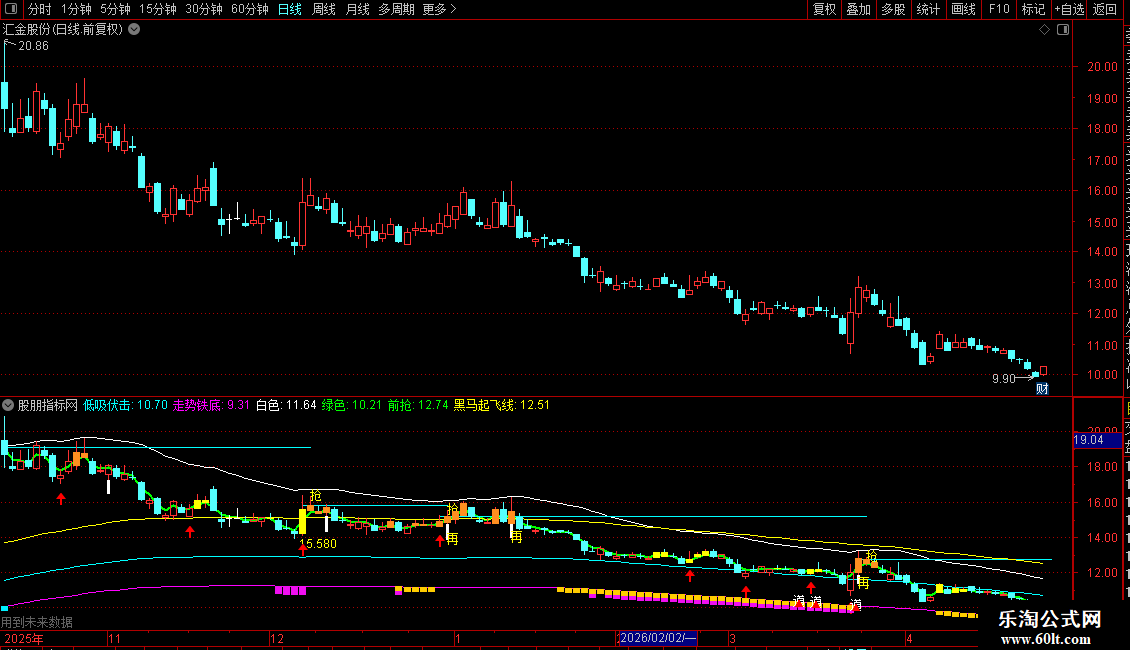Click the month 12 marker on time axis
The width and height of the screenshot is (1130, 650).
click(277, 638)
